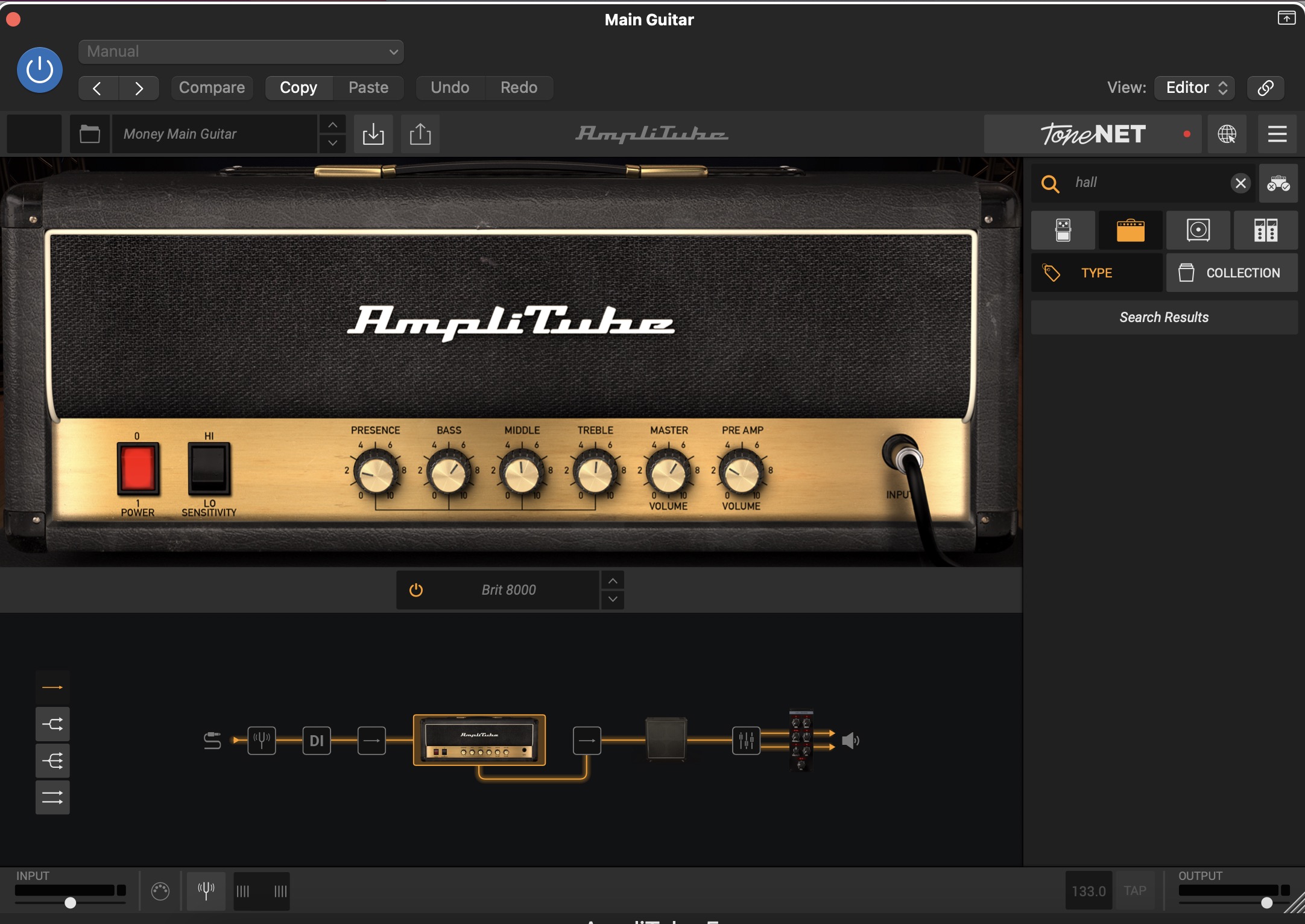Click the link chain icon
1305x924 pixels.
click(x=1265, y=87)
